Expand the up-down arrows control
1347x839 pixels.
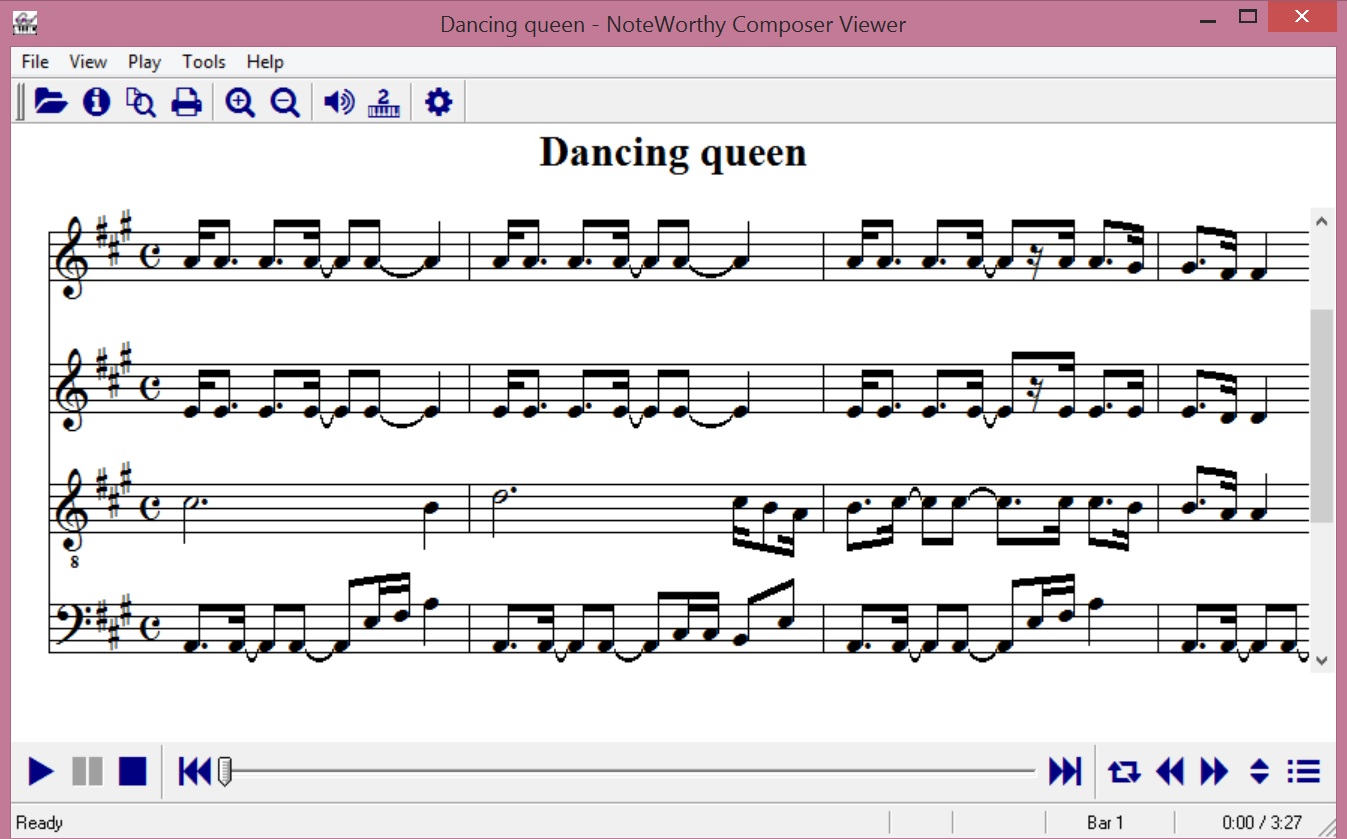pos(1259,771)
